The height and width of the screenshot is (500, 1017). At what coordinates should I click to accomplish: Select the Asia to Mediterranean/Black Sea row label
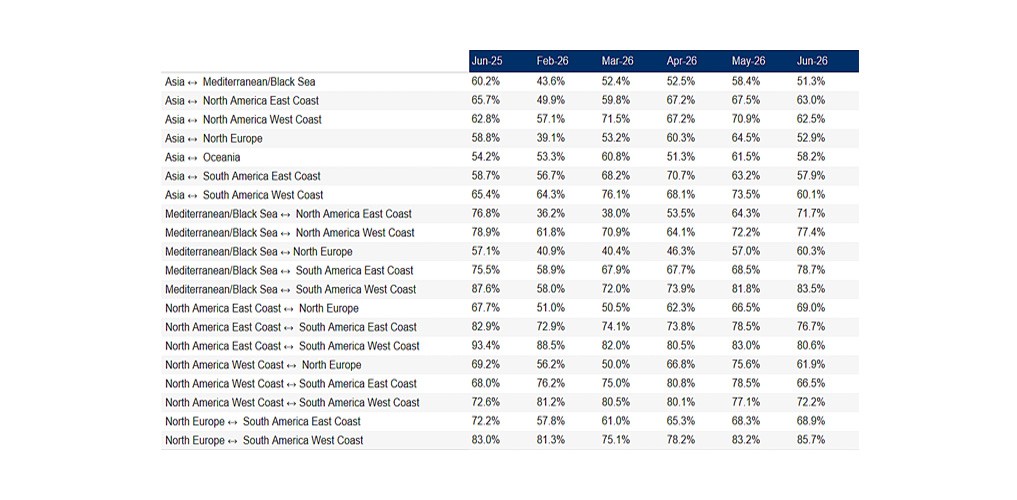[240, 82]
